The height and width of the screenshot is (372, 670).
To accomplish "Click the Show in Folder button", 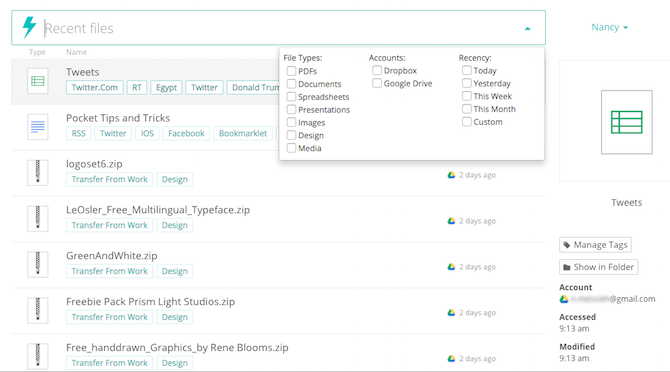I will pos(599,267).
